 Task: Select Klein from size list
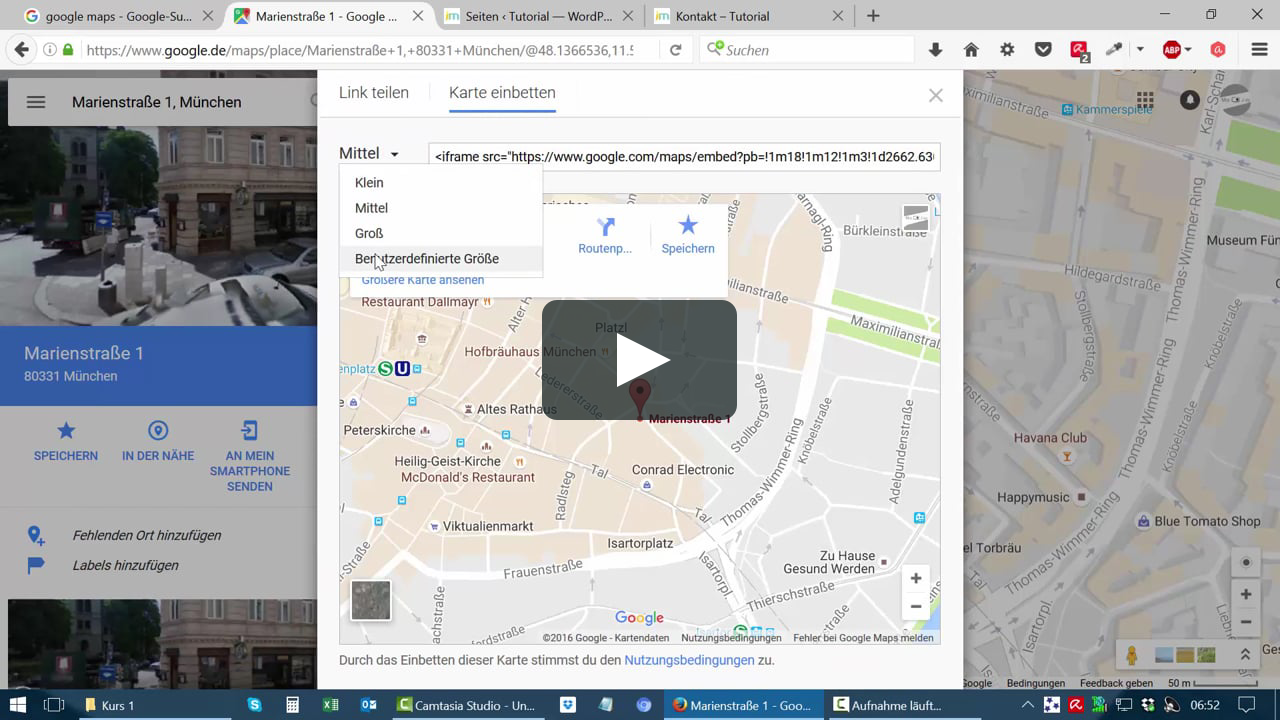pyautogui.click(x=441, y=183)
